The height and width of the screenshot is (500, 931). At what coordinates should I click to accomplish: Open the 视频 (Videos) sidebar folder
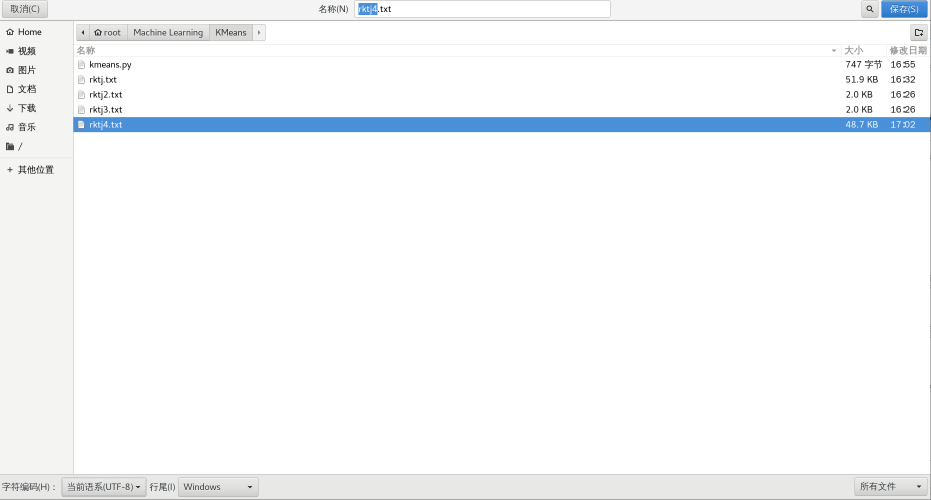pos(26,51)
